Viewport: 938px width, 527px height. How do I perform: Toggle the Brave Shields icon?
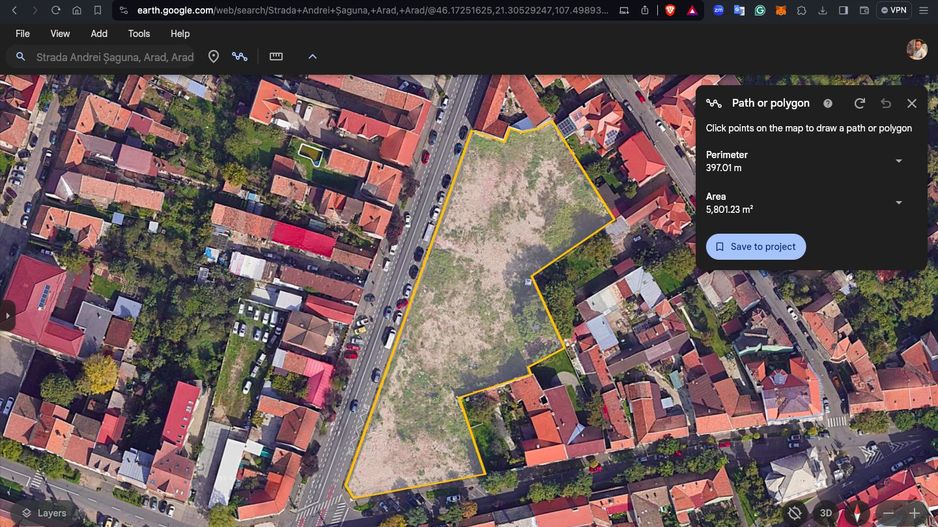[669, 10]
